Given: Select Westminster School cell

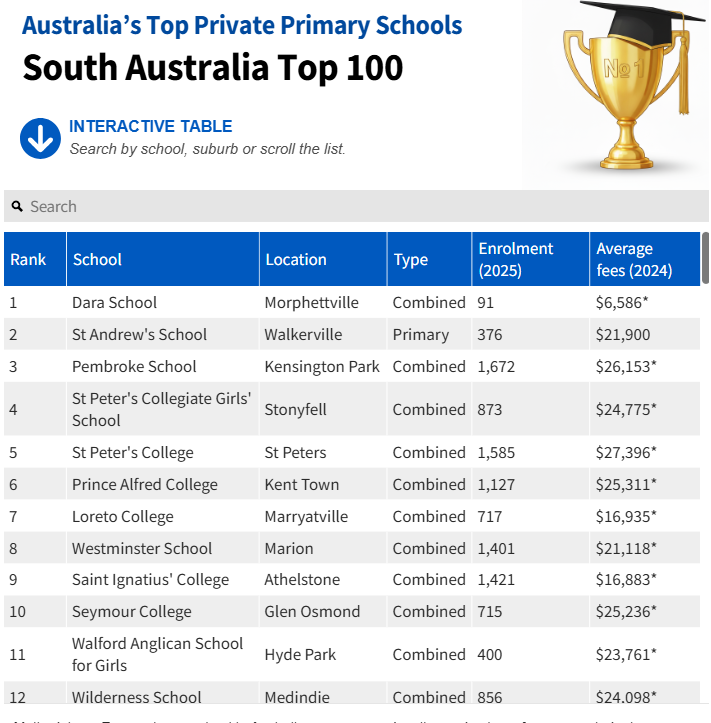Looking at the screenshot, I should 163,548.
